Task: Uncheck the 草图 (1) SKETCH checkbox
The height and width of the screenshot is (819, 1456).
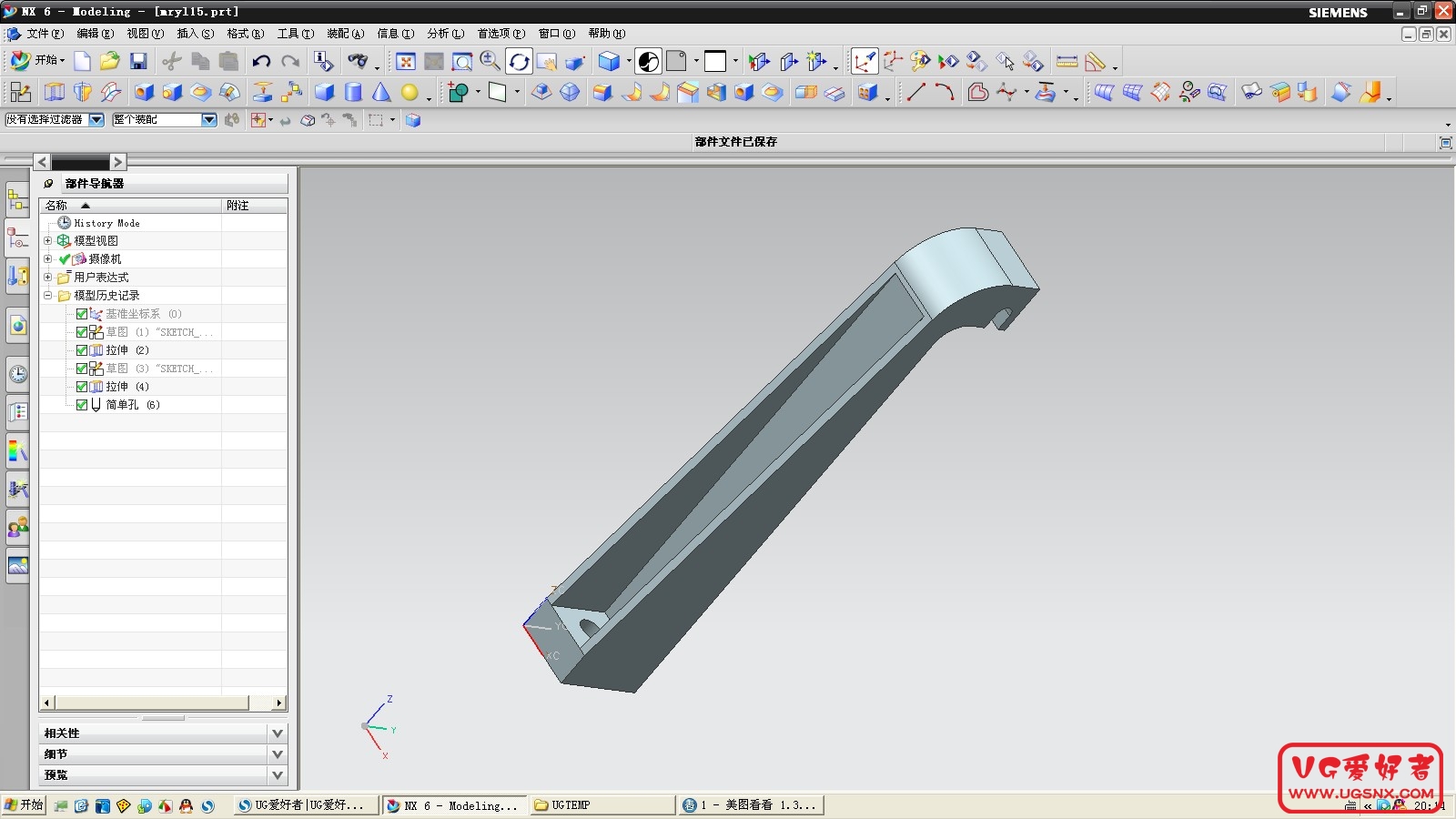Action: (x=82, y=332)
